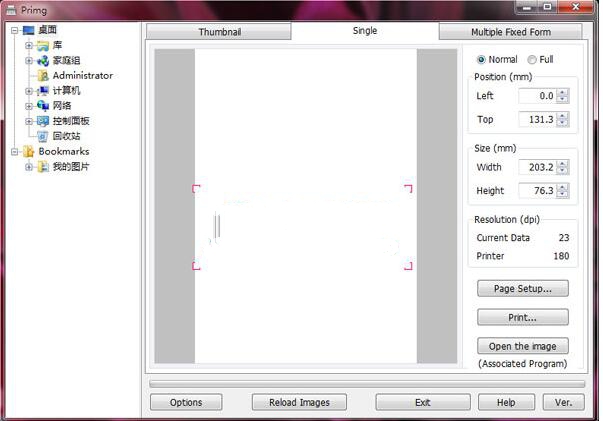The image size is (603, 421).
Task: Click the Help button
Action: 506,403
